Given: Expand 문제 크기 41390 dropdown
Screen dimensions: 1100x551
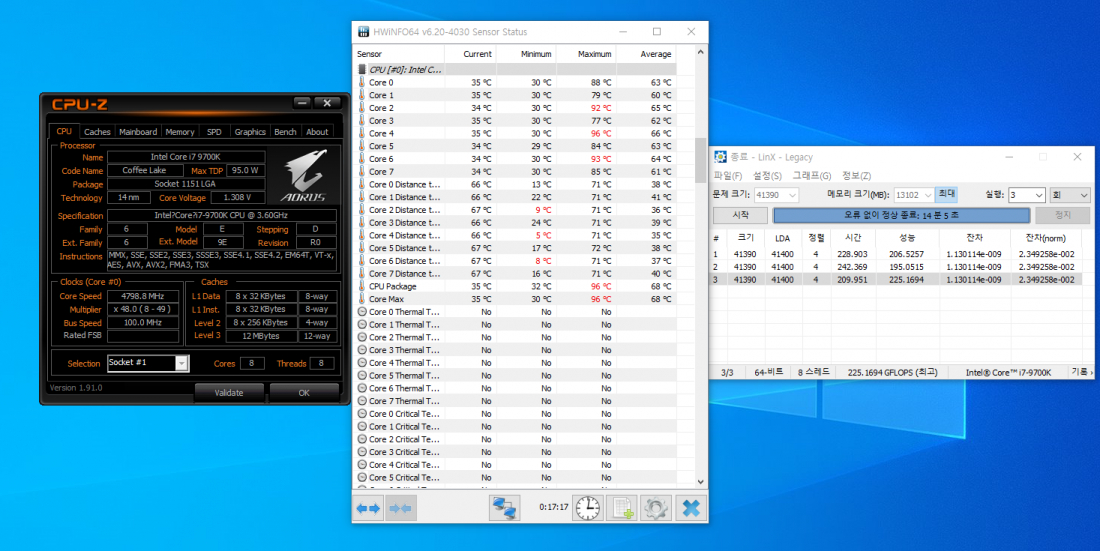Looking at the screenshot, I should 793,195.
